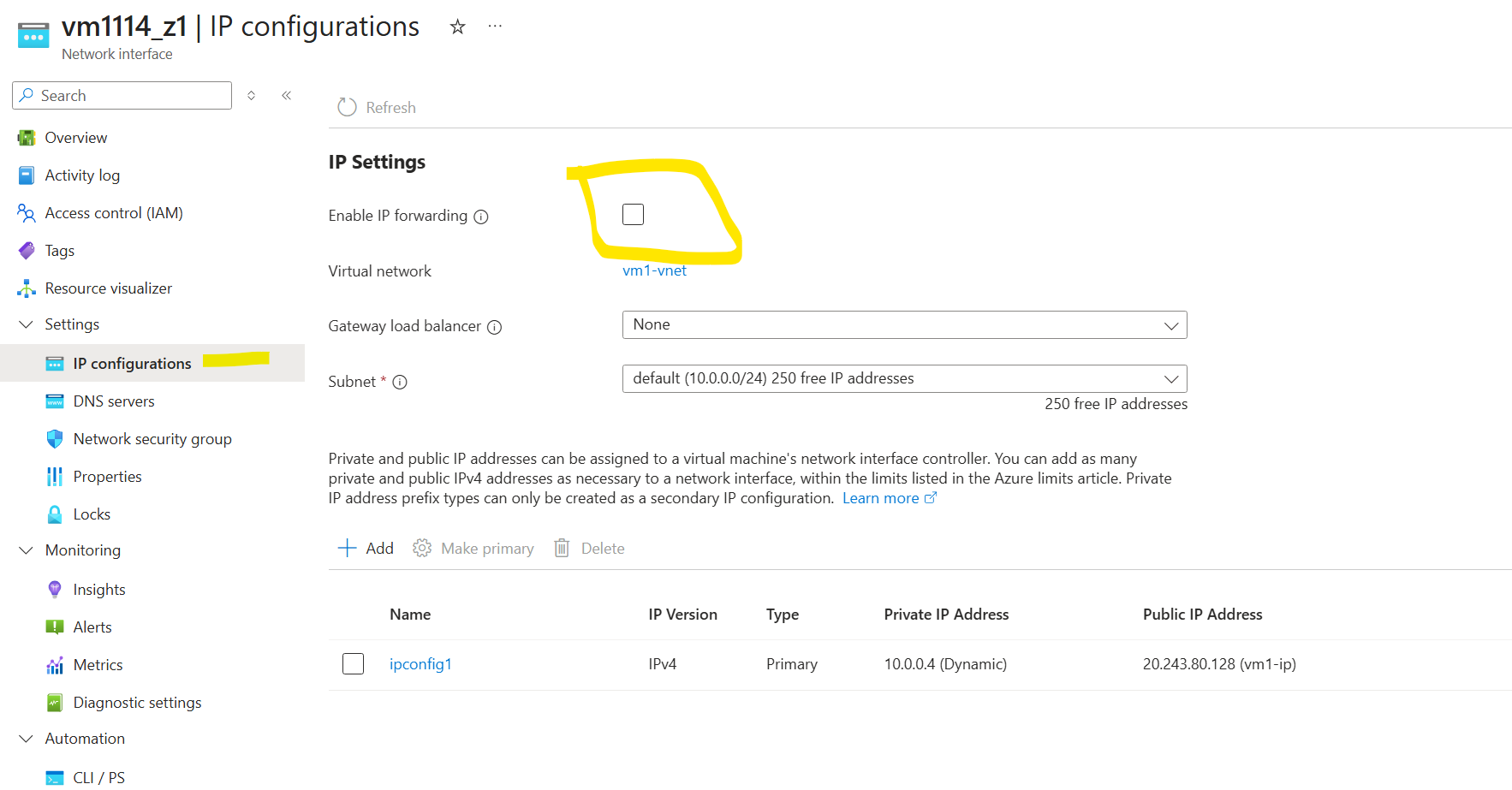
Task: Collapse the Automation section
Action: (x=27, y=739)
